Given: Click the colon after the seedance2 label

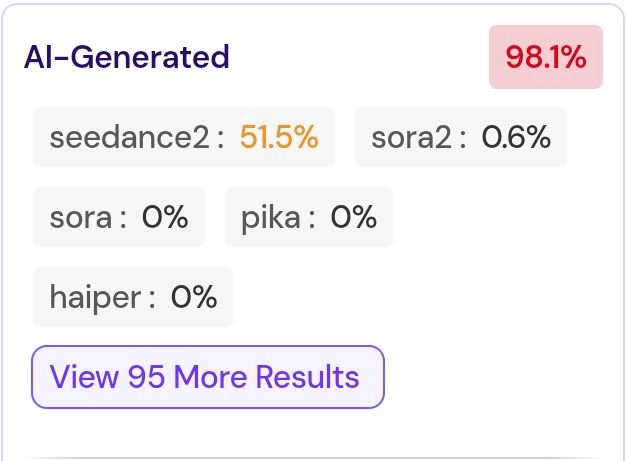Looking at the screenshot, I should coord(220,139).
